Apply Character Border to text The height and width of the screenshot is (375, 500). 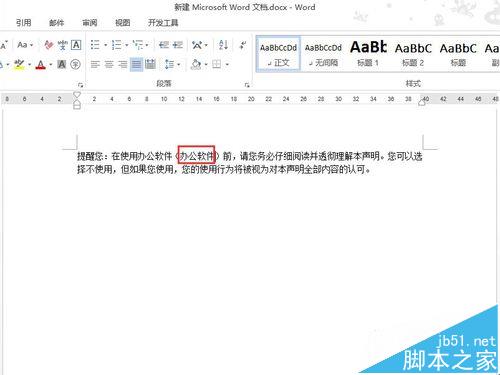point(76,45)
